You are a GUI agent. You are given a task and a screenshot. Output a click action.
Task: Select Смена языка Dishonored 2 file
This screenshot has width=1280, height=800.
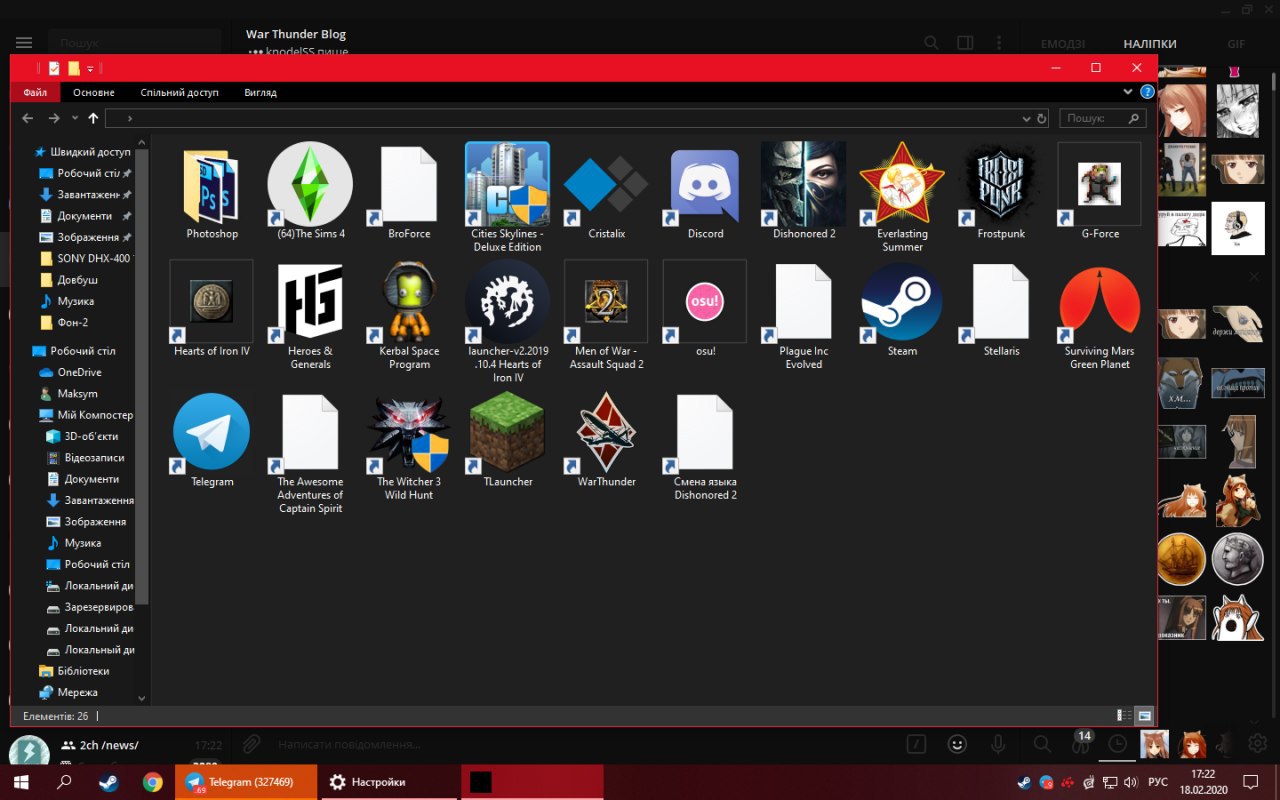pyautogui.click(x=705, y=446)
